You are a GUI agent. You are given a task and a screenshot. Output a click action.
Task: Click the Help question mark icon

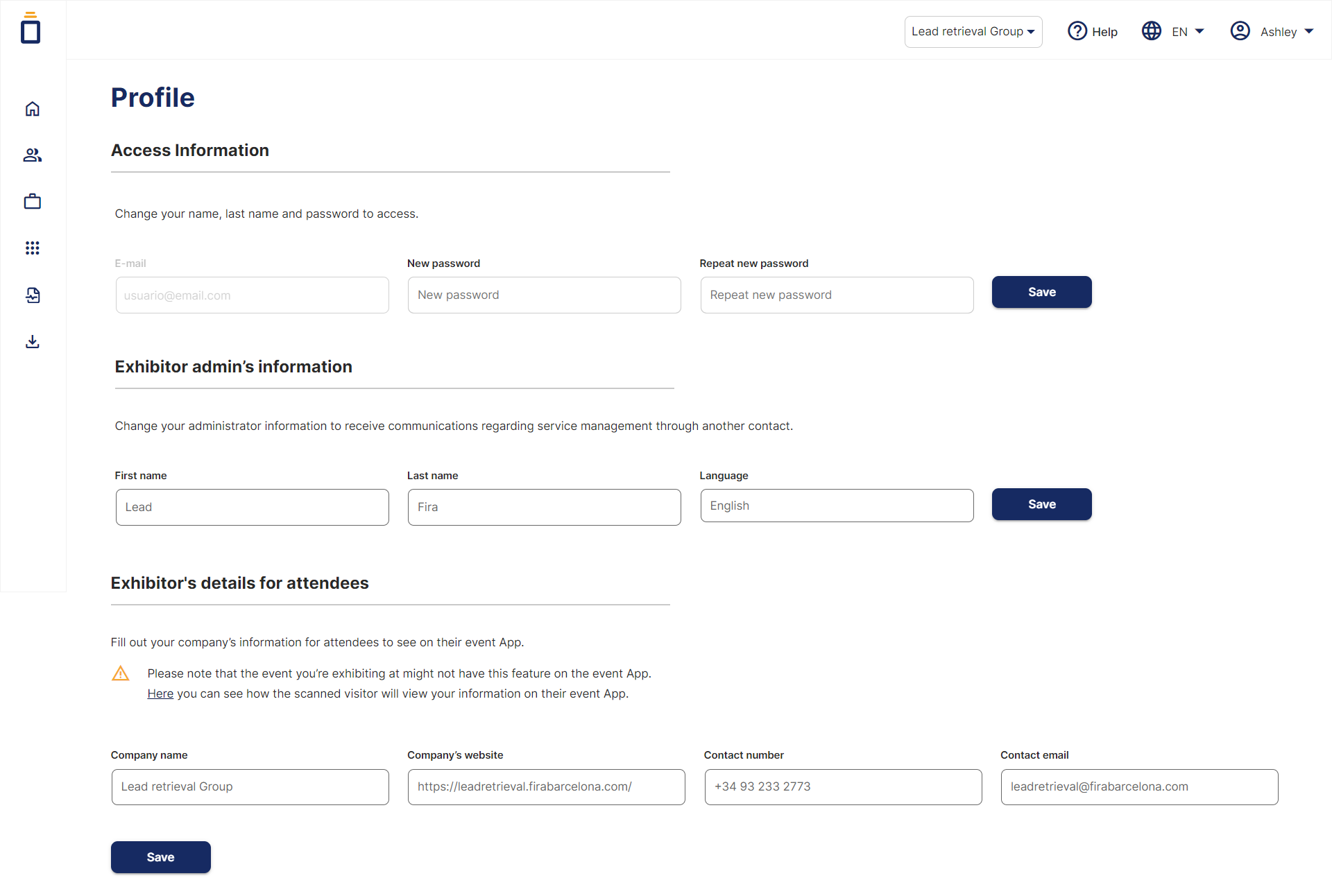pos(1077,31)
